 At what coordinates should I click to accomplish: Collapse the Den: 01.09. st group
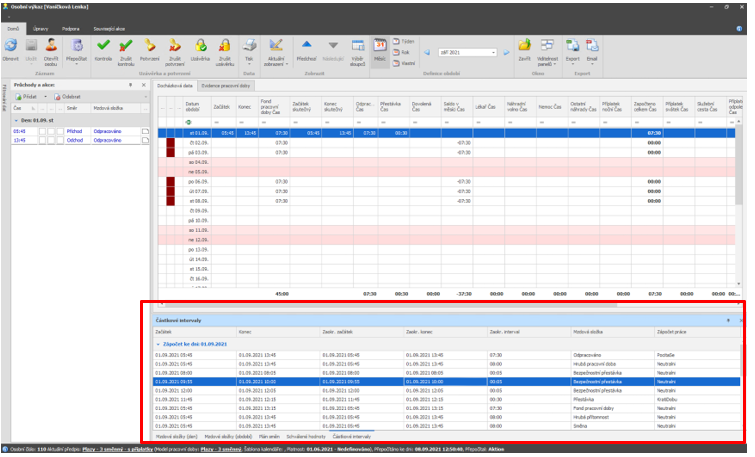(16, 120)
